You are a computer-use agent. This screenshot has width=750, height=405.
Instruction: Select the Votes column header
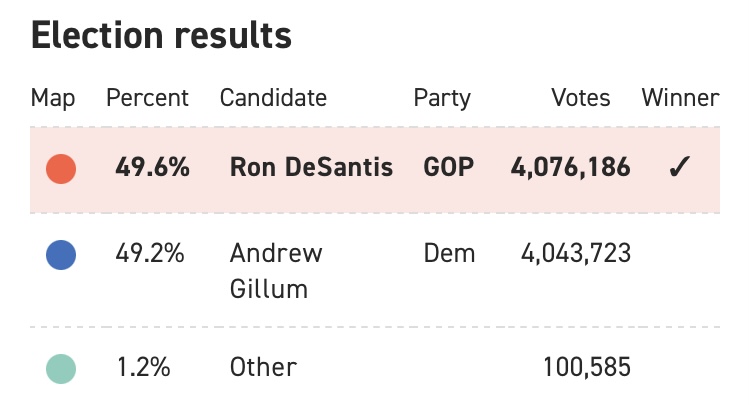tap(581, 98)
